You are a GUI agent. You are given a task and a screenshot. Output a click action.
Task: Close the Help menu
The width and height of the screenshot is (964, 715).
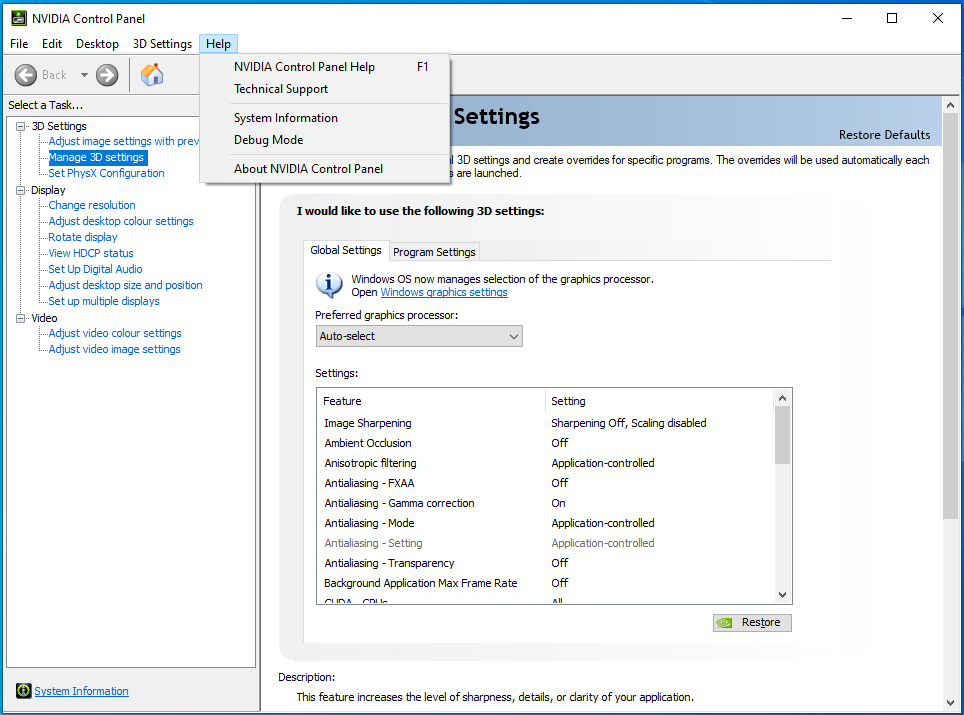tap(218, 44)
